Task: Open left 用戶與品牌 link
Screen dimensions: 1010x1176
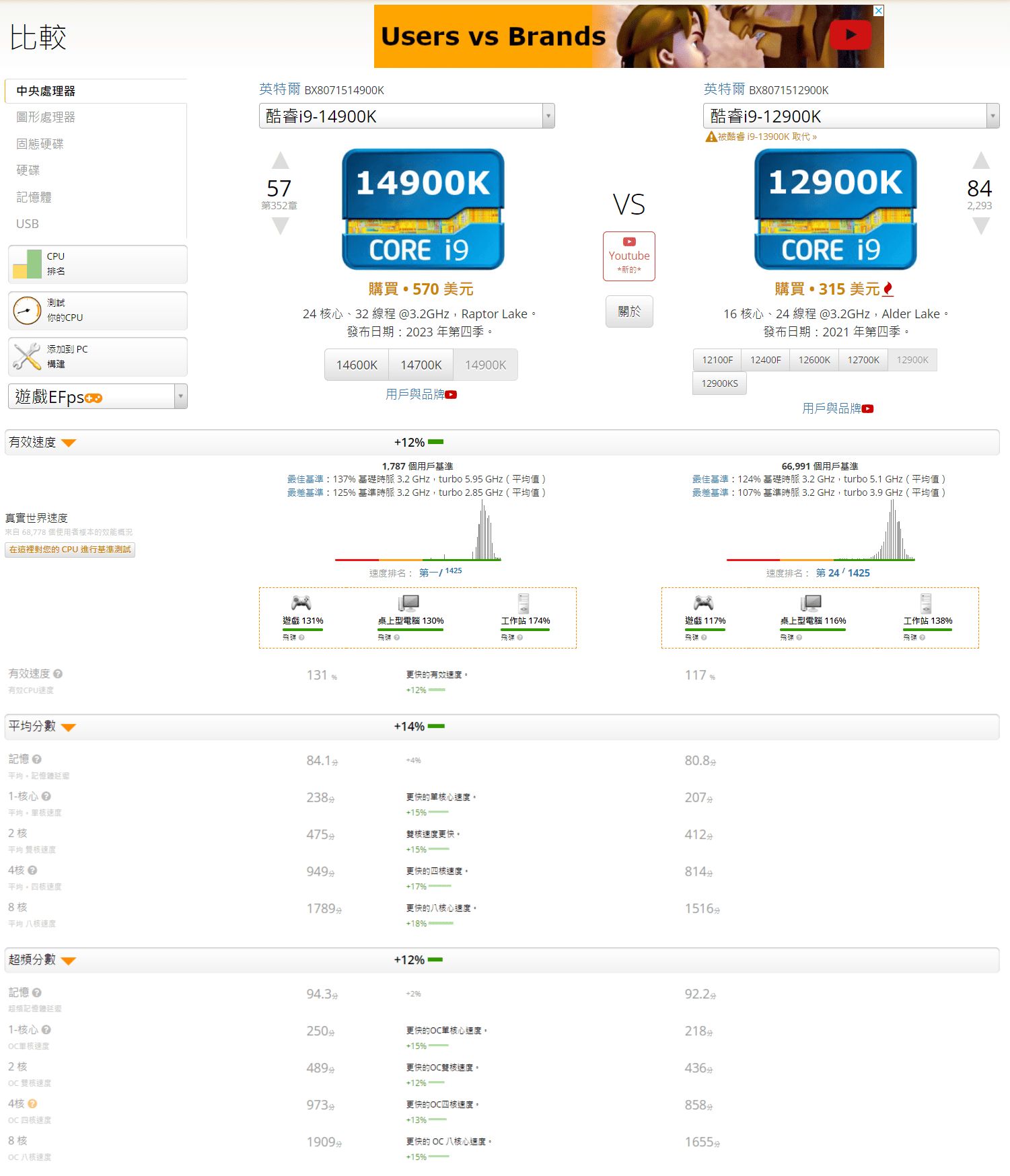Action: click(414, 395)
